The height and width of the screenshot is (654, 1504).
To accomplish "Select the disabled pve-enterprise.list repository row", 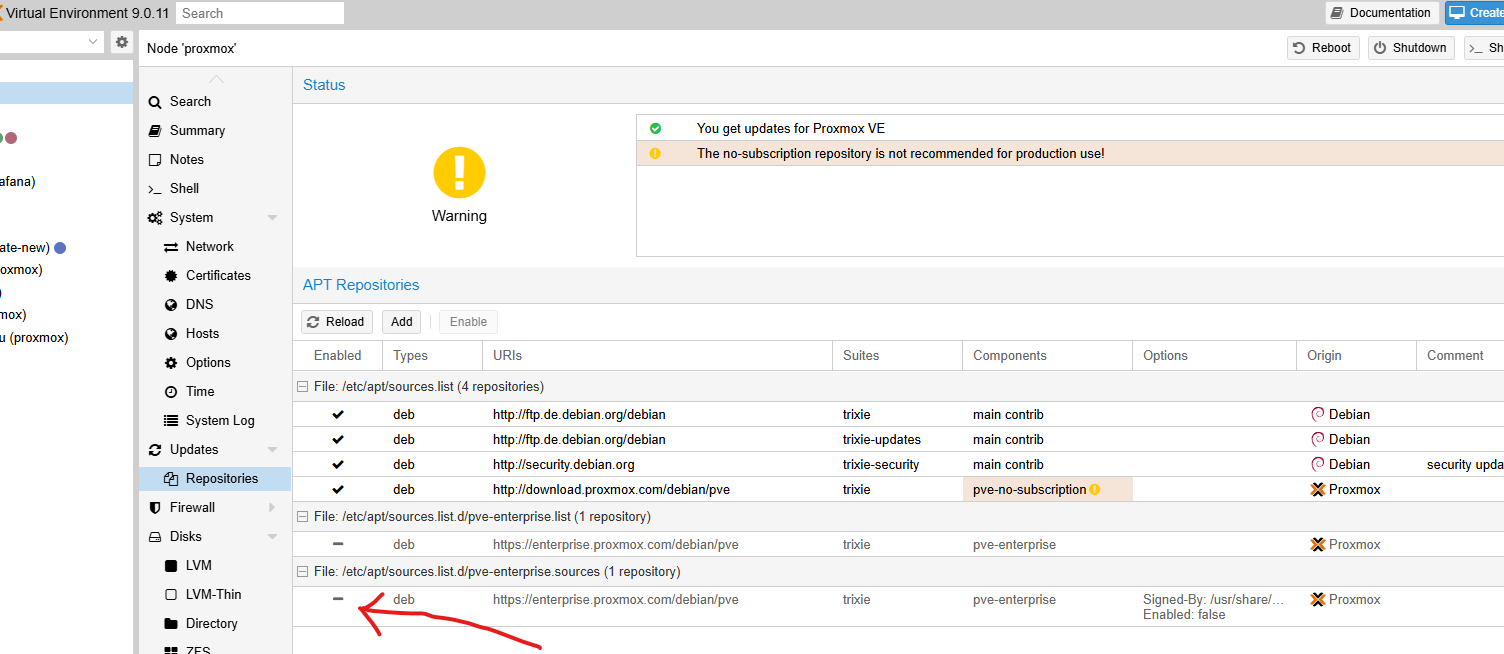I will coord(898,544).
